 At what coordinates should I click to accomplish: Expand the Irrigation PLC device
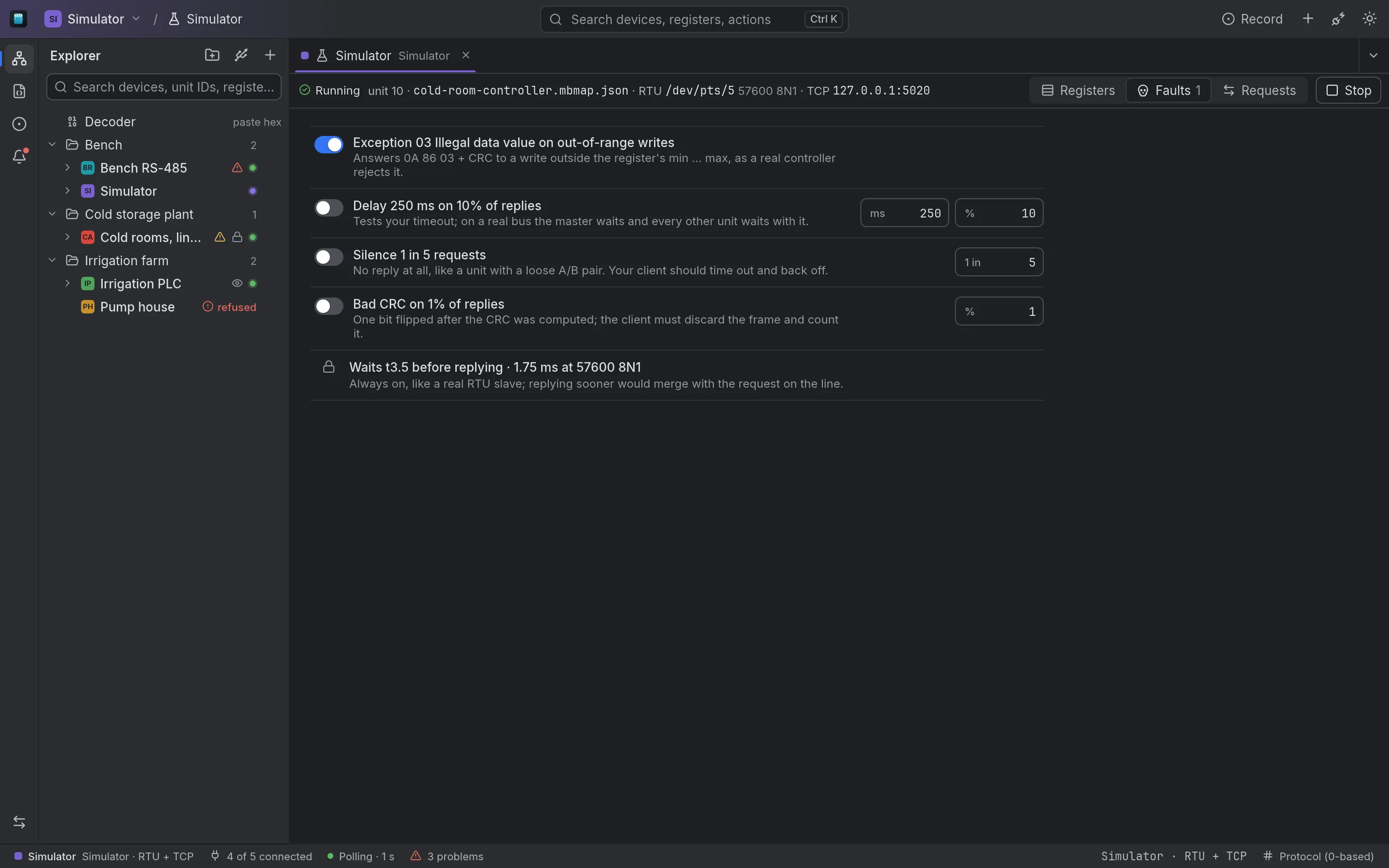(x=67, y=284)
